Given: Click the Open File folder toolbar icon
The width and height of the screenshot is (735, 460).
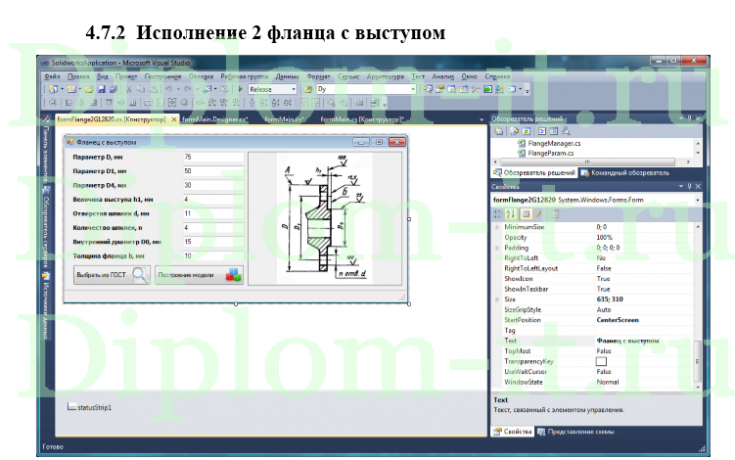Looking at the screenshot, I should (89, 89).
